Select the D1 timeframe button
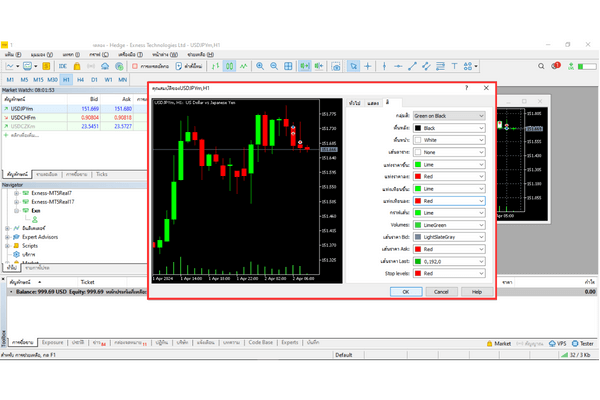This screenshot has height=400, width=600. pos(94,78)
